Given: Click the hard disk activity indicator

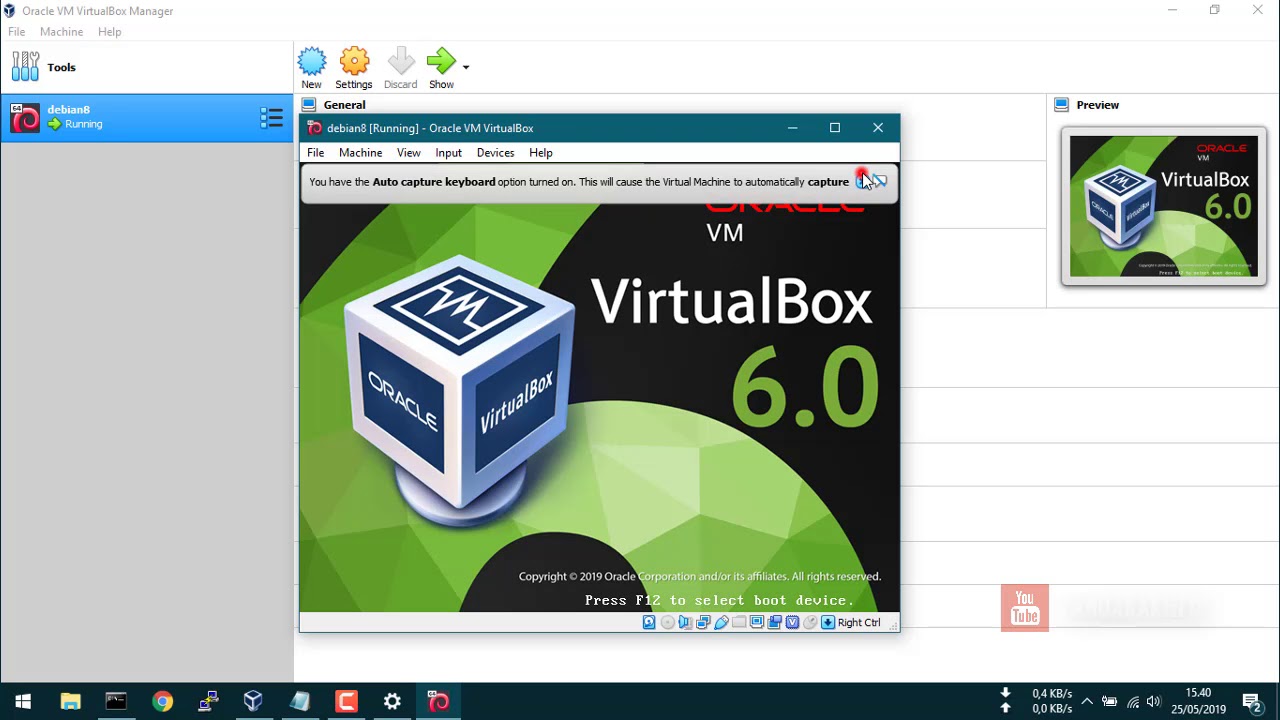Looking at the screenshot, I should (649, 622).
